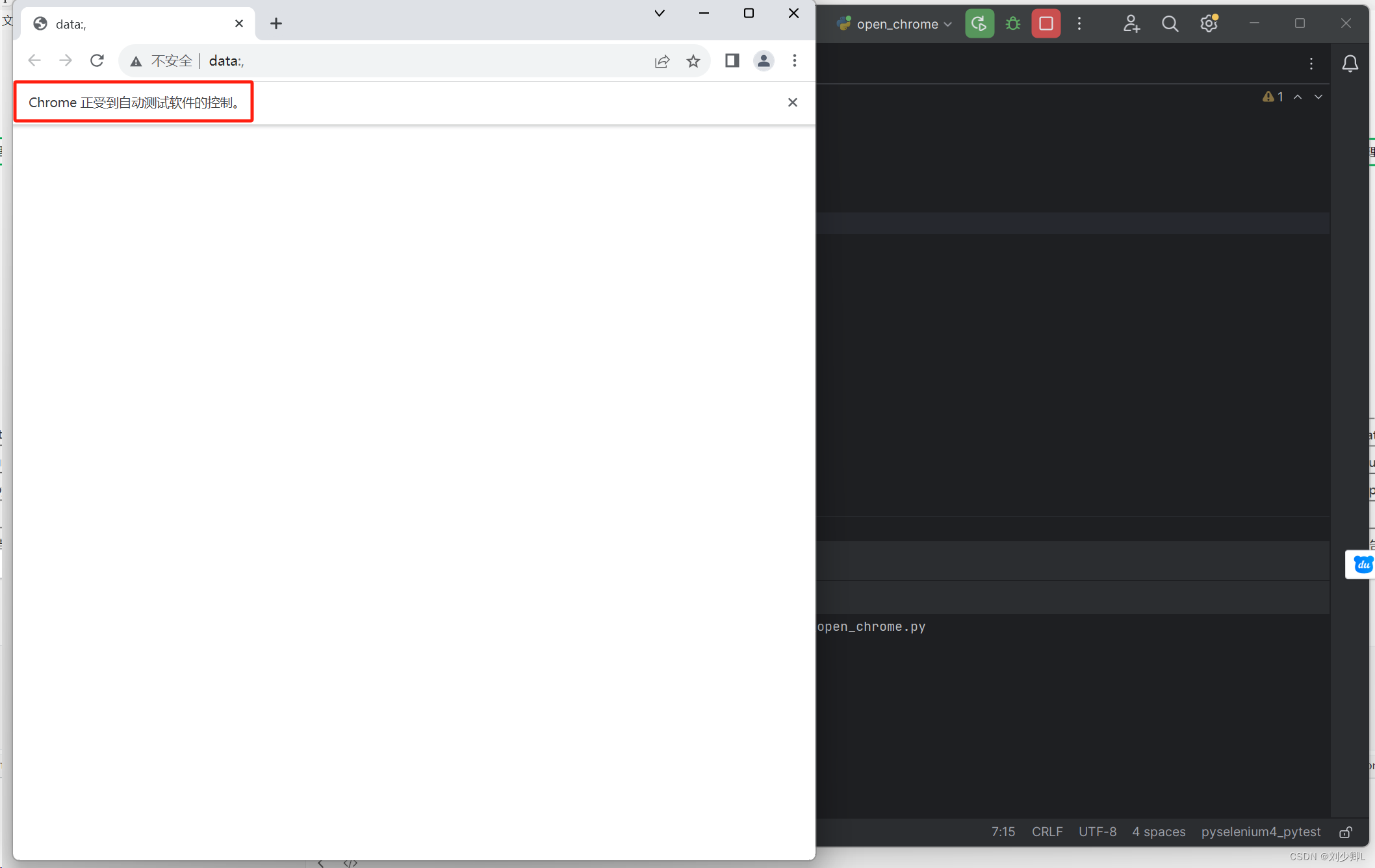1375x868 pixels.
Task: Dismiss the automated test software infobar
Action: point(792,102)
